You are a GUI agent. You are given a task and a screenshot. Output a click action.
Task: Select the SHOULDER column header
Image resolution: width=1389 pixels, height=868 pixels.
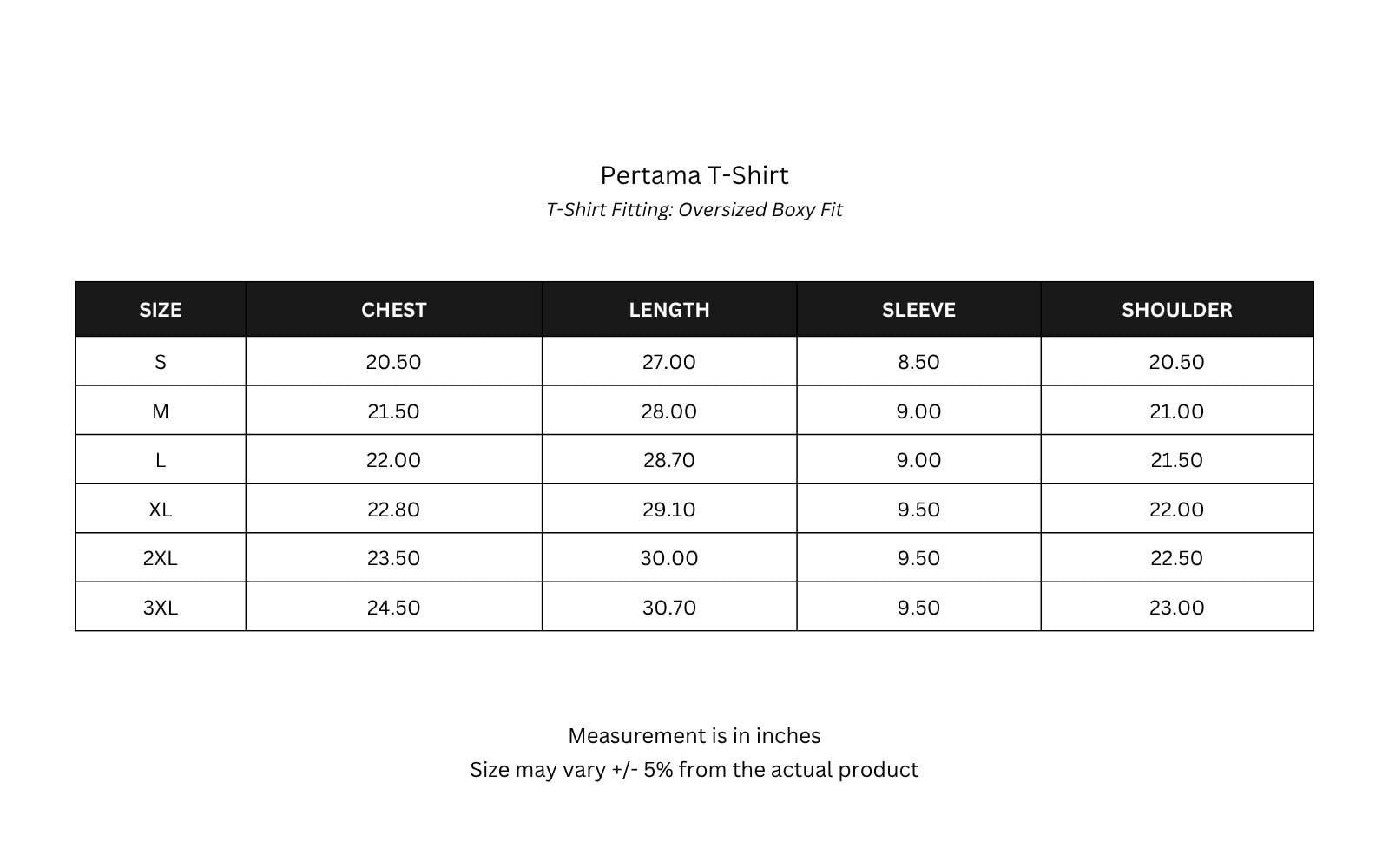tap(1177, 310)
